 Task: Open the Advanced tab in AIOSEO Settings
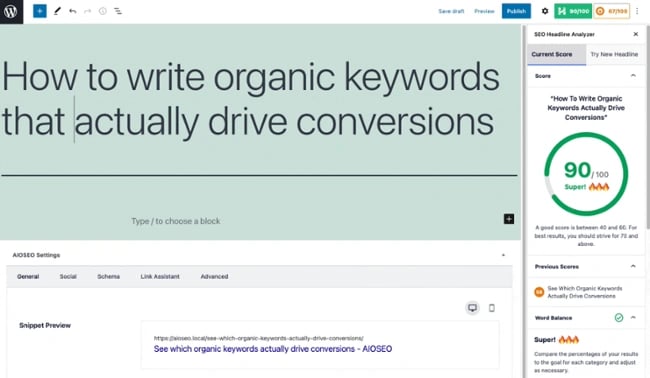tap(214, 276)
